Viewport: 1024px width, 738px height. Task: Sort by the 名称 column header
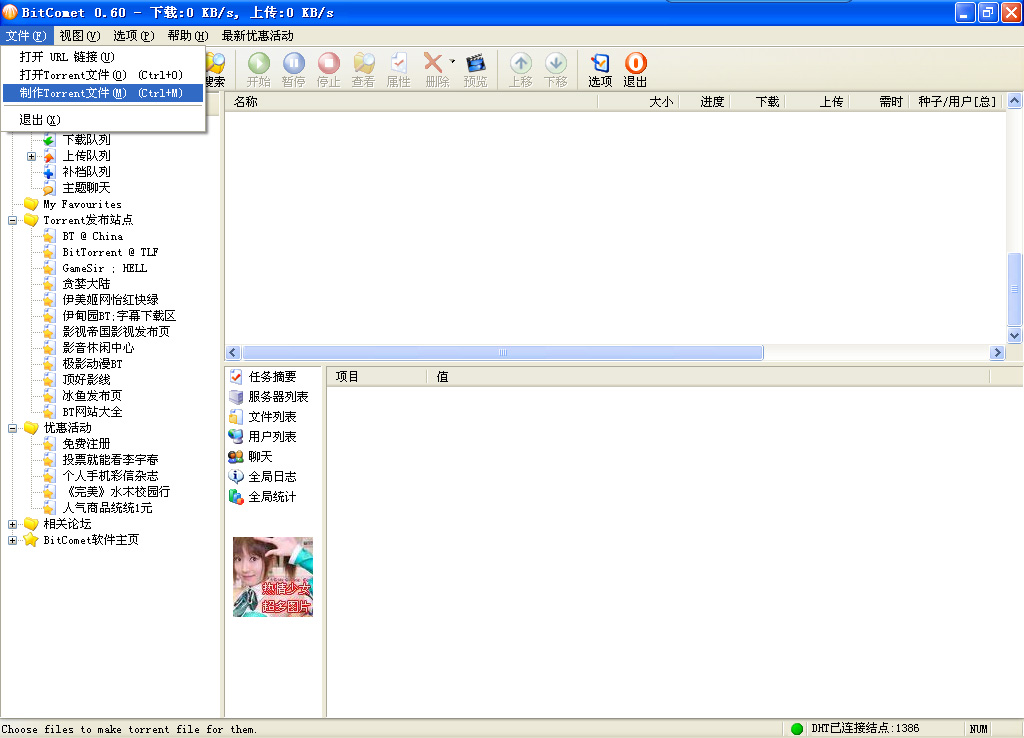(x=411, y=102)
